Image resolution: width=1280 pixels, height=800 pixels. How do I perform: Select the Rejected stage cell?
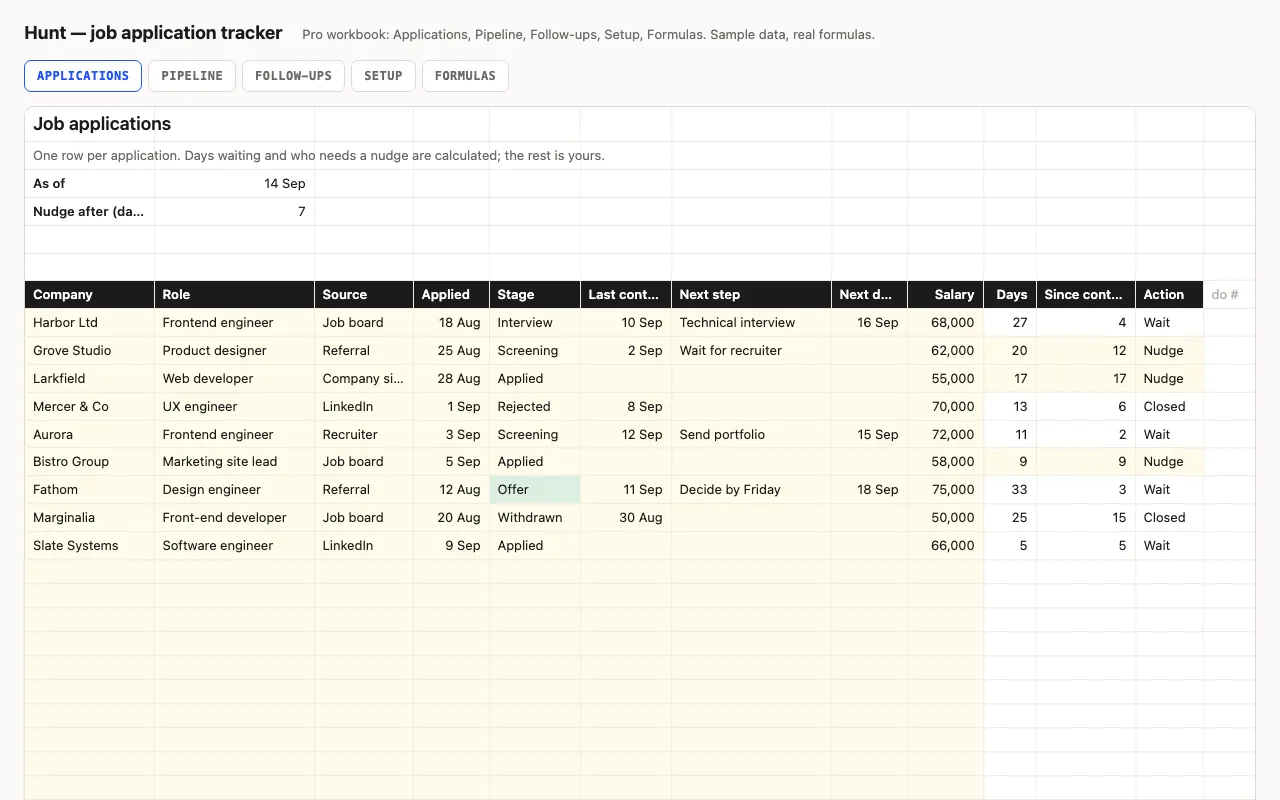[x=535, y=407]
